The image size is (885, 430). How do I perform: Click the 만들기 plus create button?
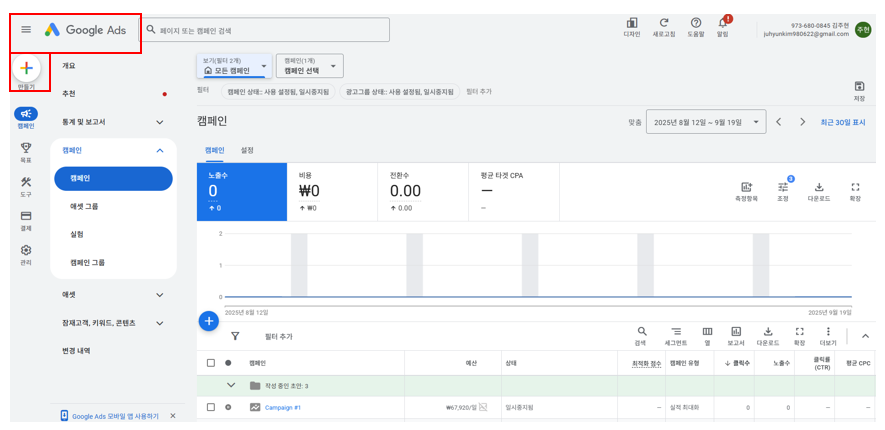tap(27, 68)
